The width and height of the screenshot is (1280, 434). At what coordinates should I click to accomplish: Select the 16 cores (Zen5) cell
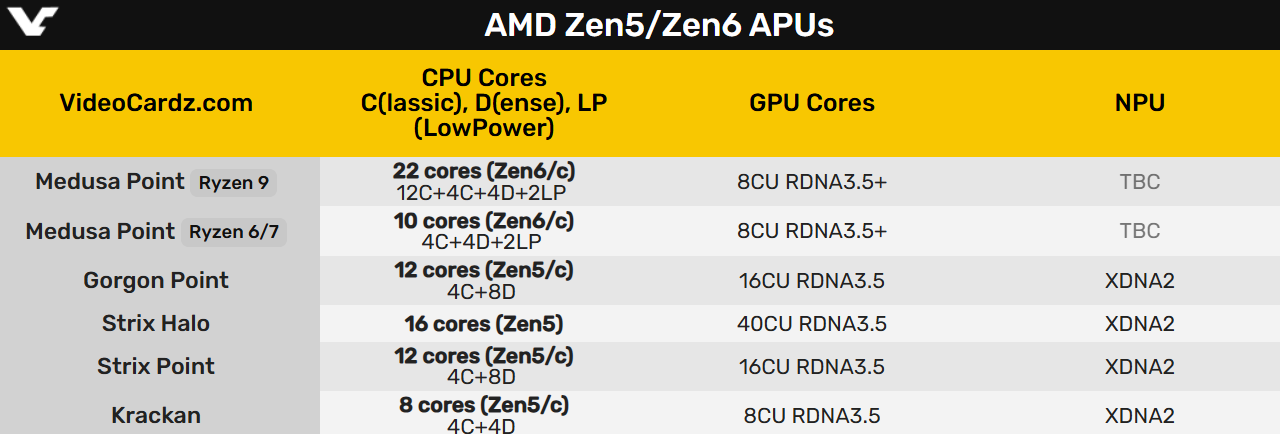pos(484,324)
